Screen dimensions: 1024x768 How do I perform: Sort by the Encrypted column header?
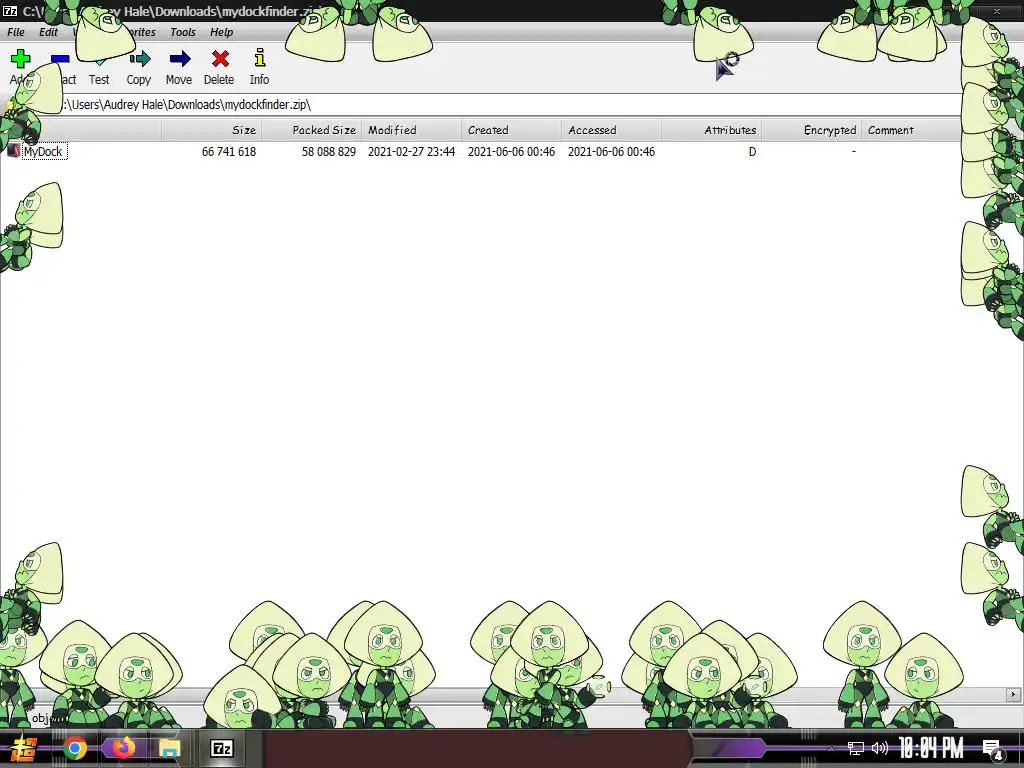coord(811,130)
